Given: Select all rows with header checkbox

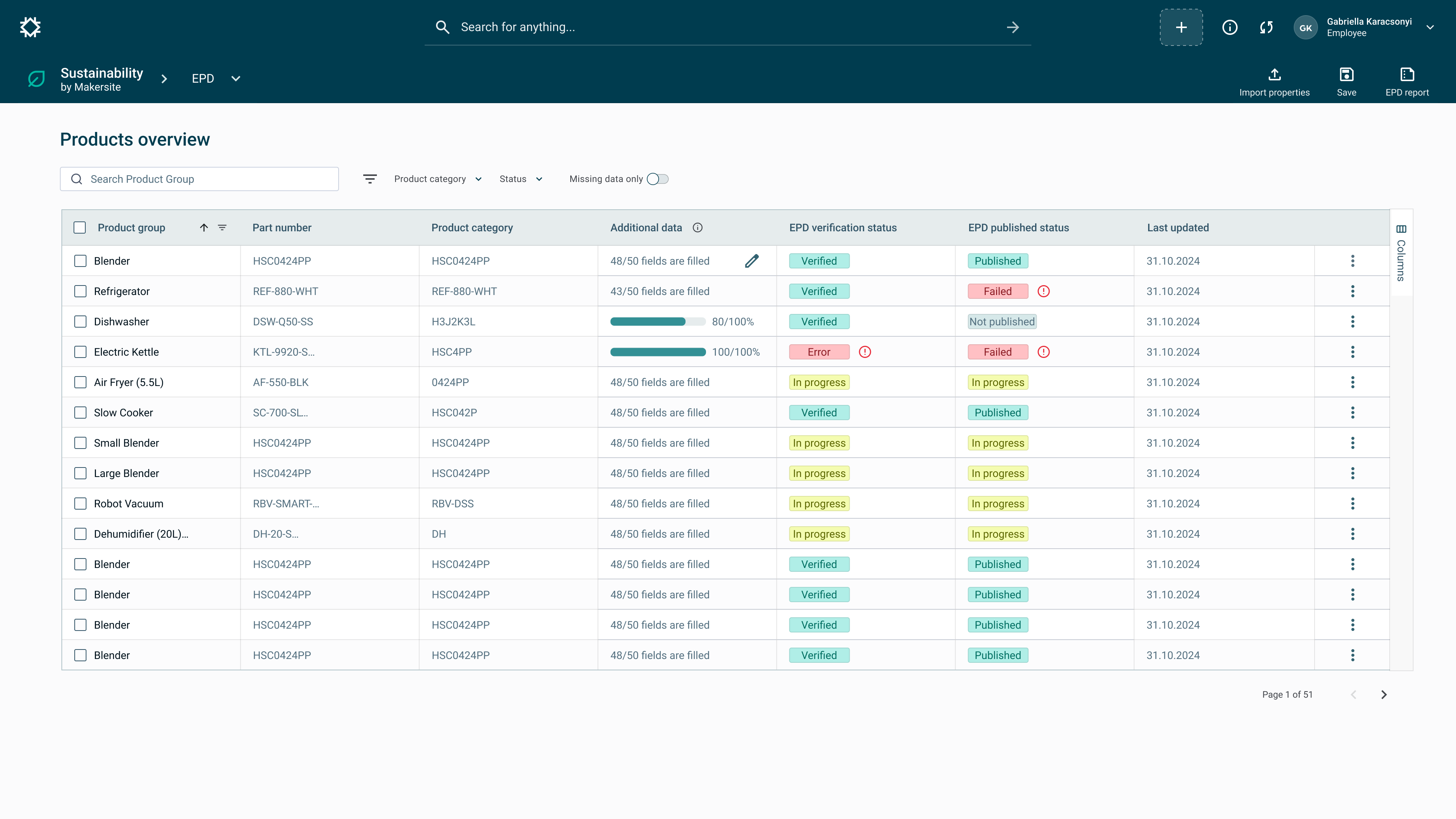Looking at the screenshot, I should [x=80, y=228].
